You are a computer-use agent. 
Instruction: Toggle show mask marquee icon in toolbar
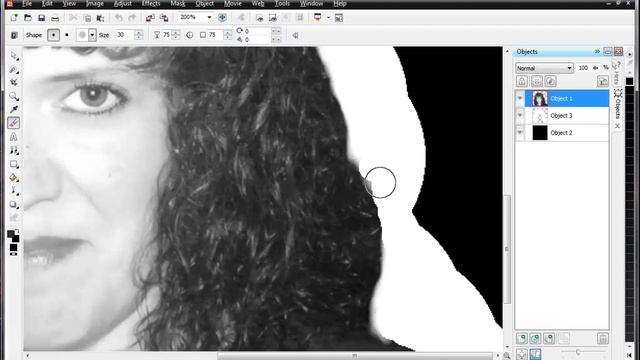click(x=273, y=18)
